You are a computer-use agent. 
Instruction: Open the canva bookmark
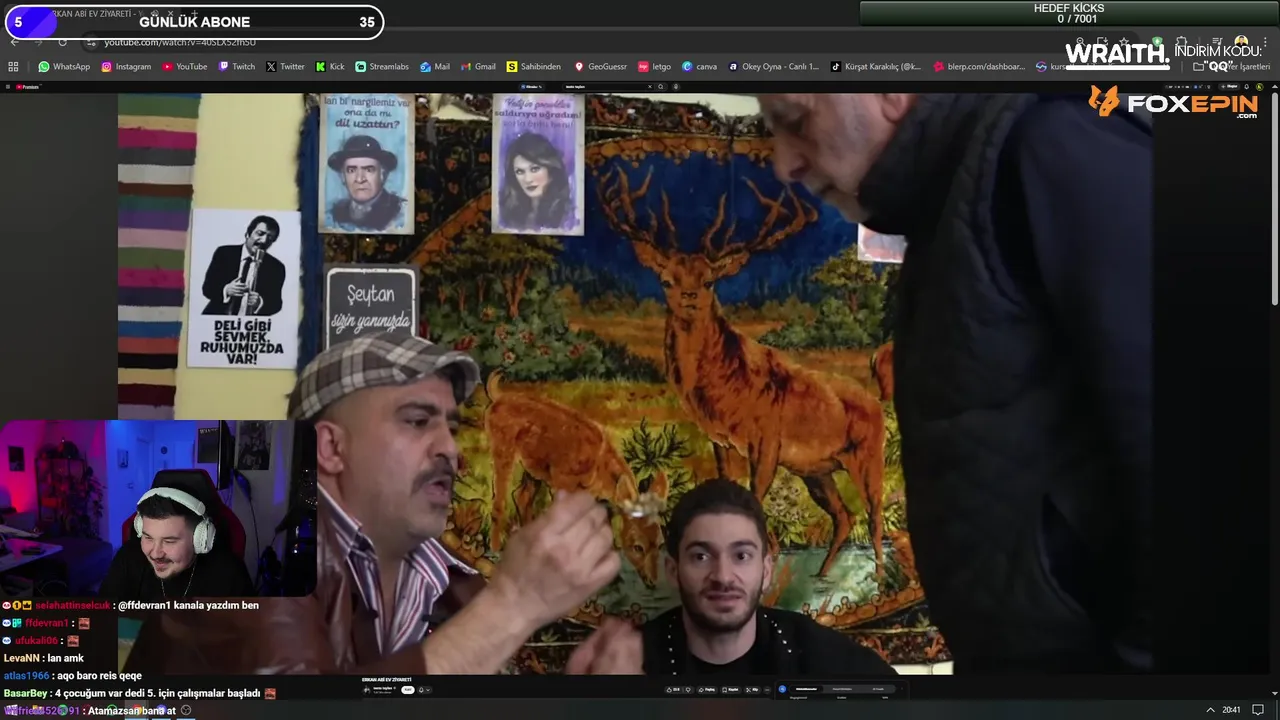[699, 67]
